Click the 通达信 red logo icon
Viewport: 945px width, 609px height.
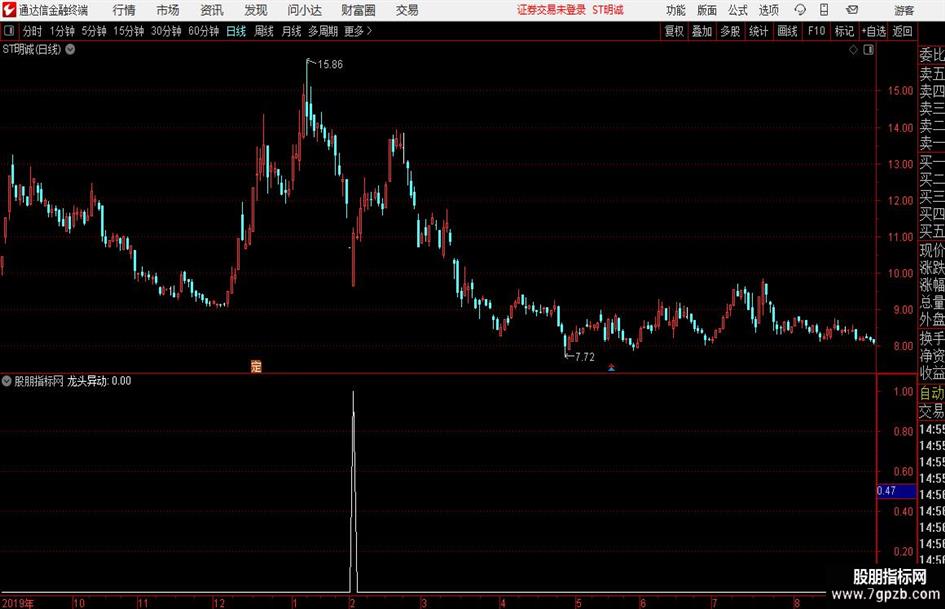coord(8,10)
